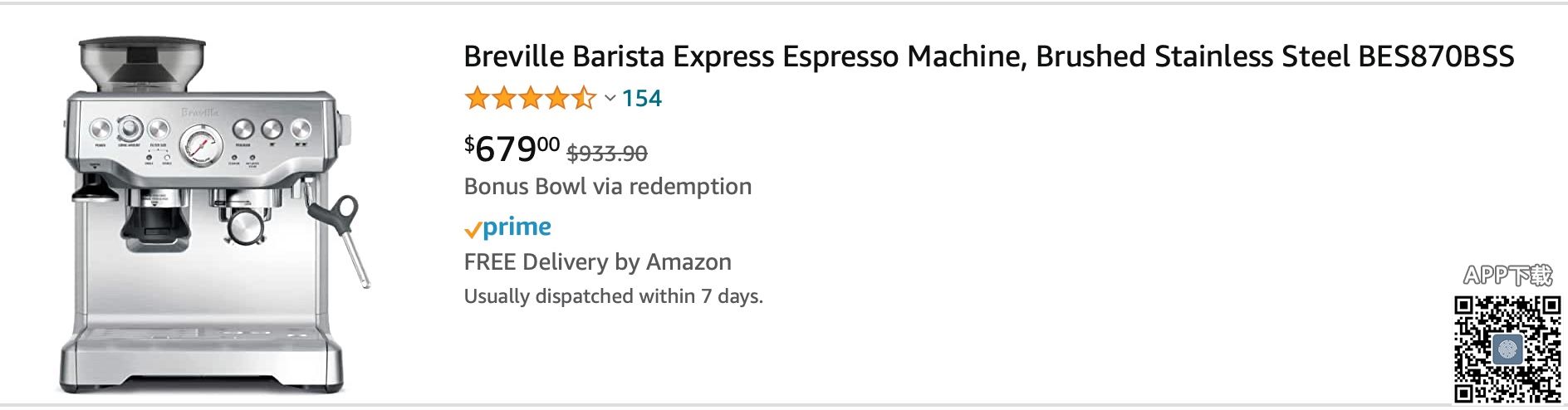This screenshot has width=1568, height=410.
Task: Click the FREE Delivery by Amazon text
Action: 597,261
